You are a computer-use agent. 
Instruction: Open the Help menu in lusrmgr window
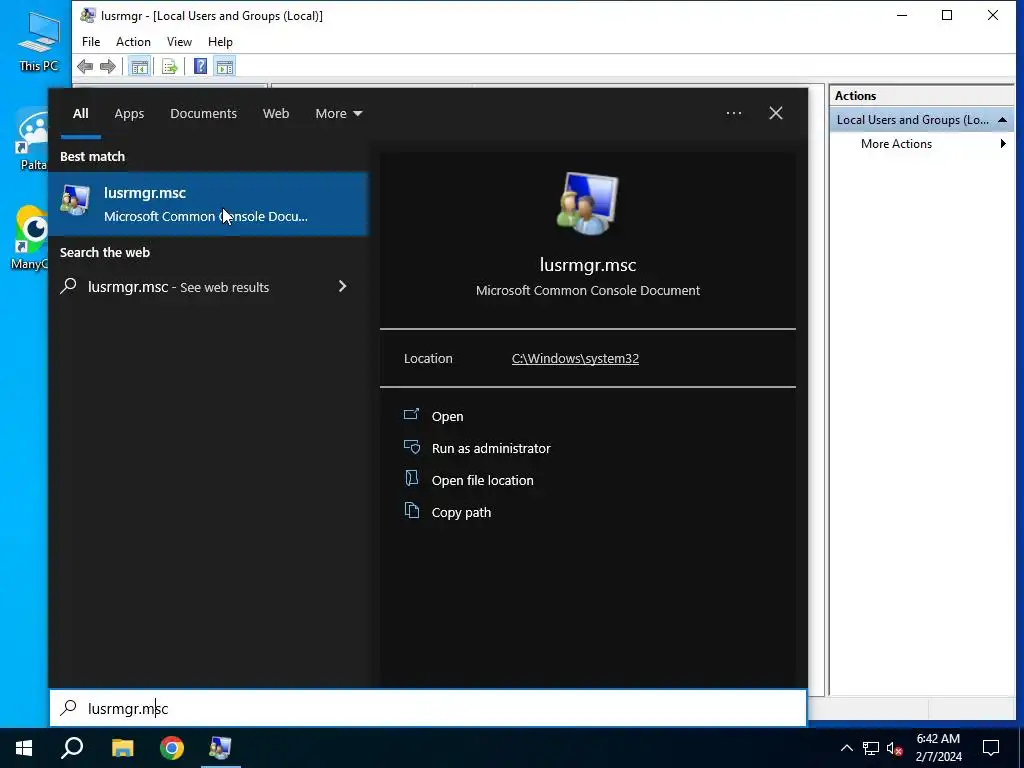(x=220, y=42)
